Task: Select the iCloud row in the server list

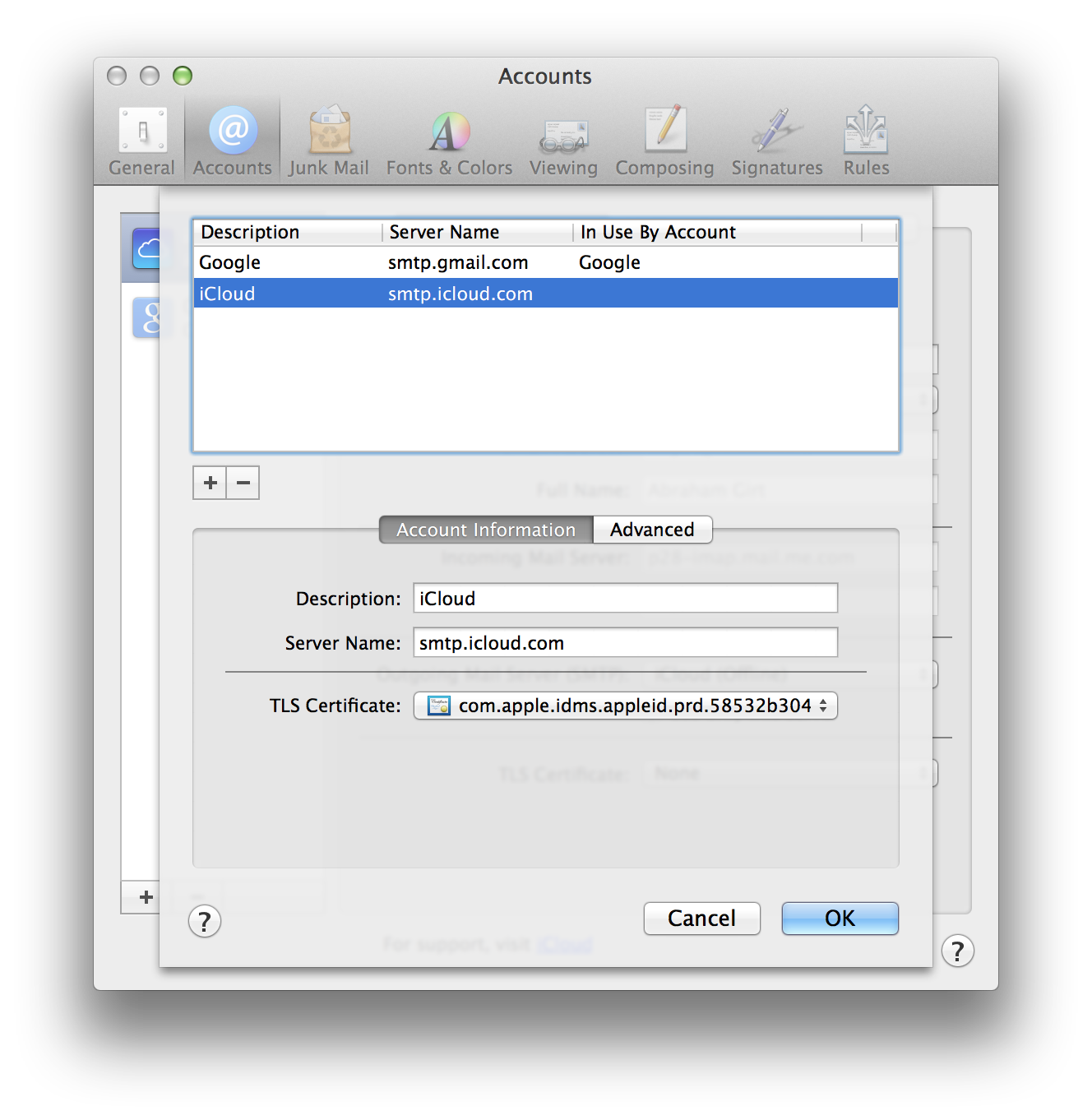Action: (546, 294)
